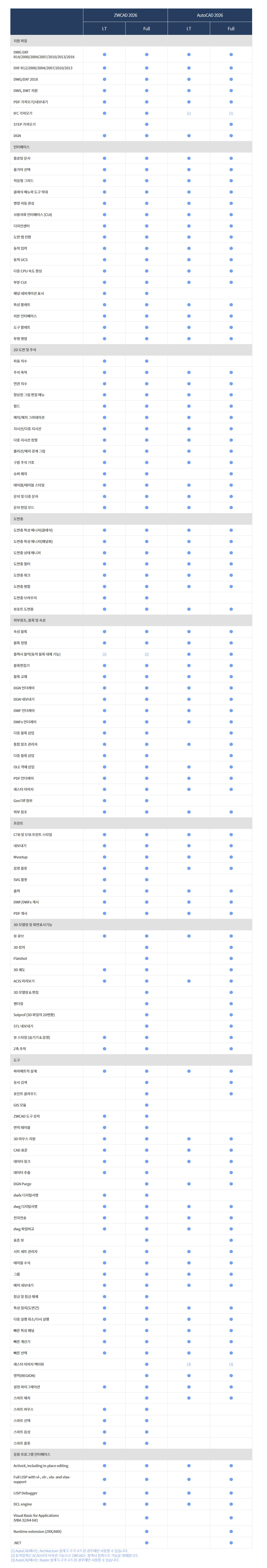This screenshot has height=1568, width=267.
Task: Click the ACIS 미리보기 row label
Action: pyautogui.click(x=24, y=981)
